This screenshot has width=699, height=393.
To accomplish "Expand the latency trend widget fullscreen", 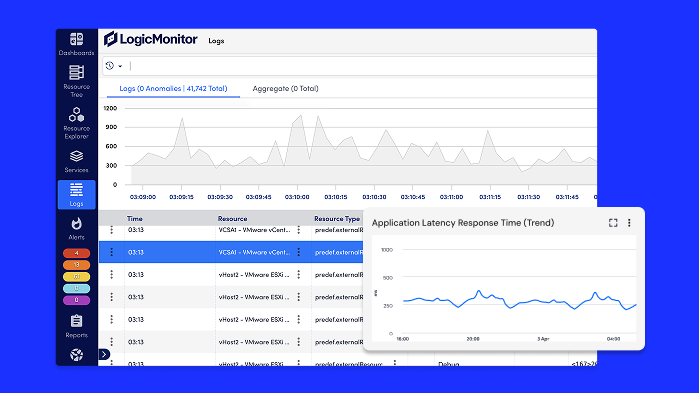I will coord(613,223).
